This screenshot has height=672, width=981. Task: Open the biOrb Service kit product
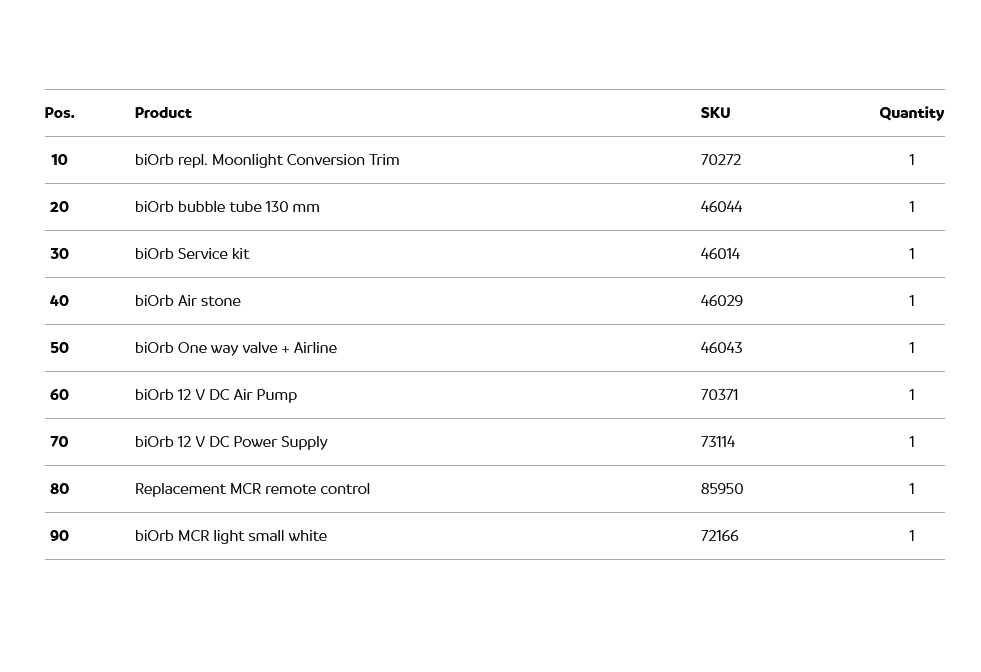(x=192, y=254)
